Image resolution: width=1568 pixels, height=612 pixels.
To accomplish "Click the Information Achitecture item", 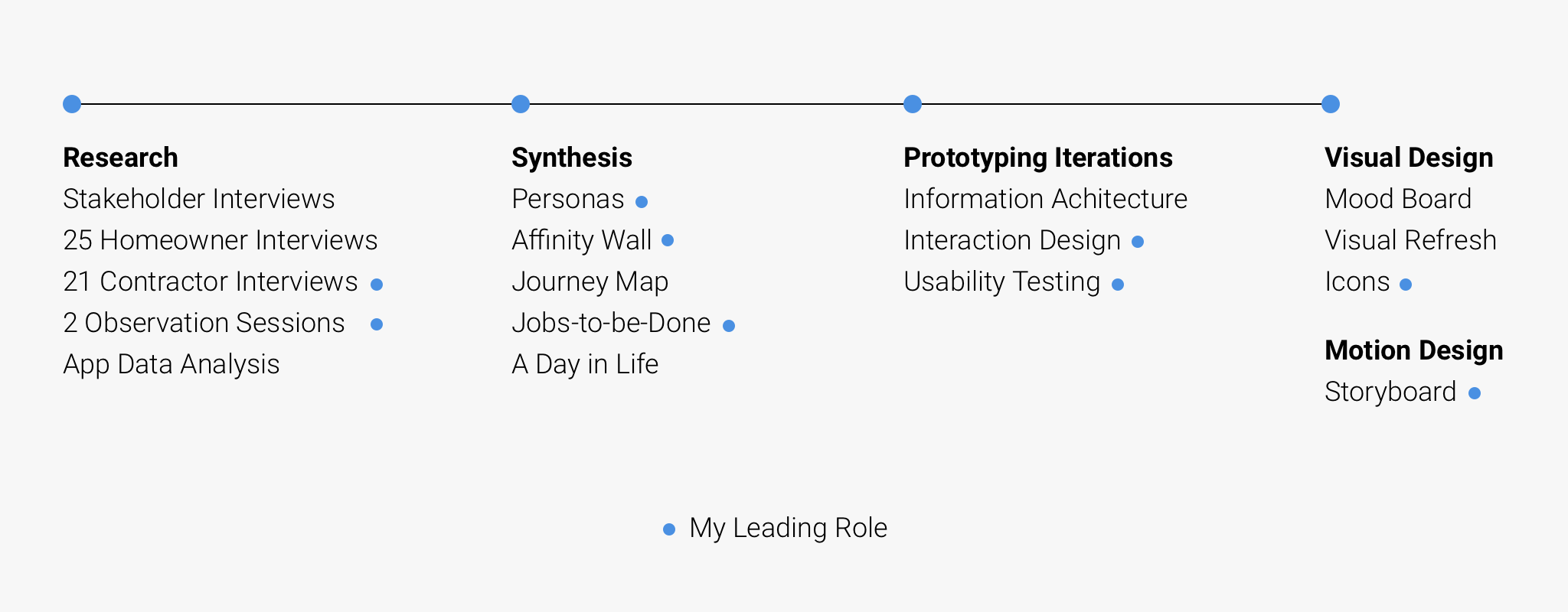I will click(x=1045, y=199).
